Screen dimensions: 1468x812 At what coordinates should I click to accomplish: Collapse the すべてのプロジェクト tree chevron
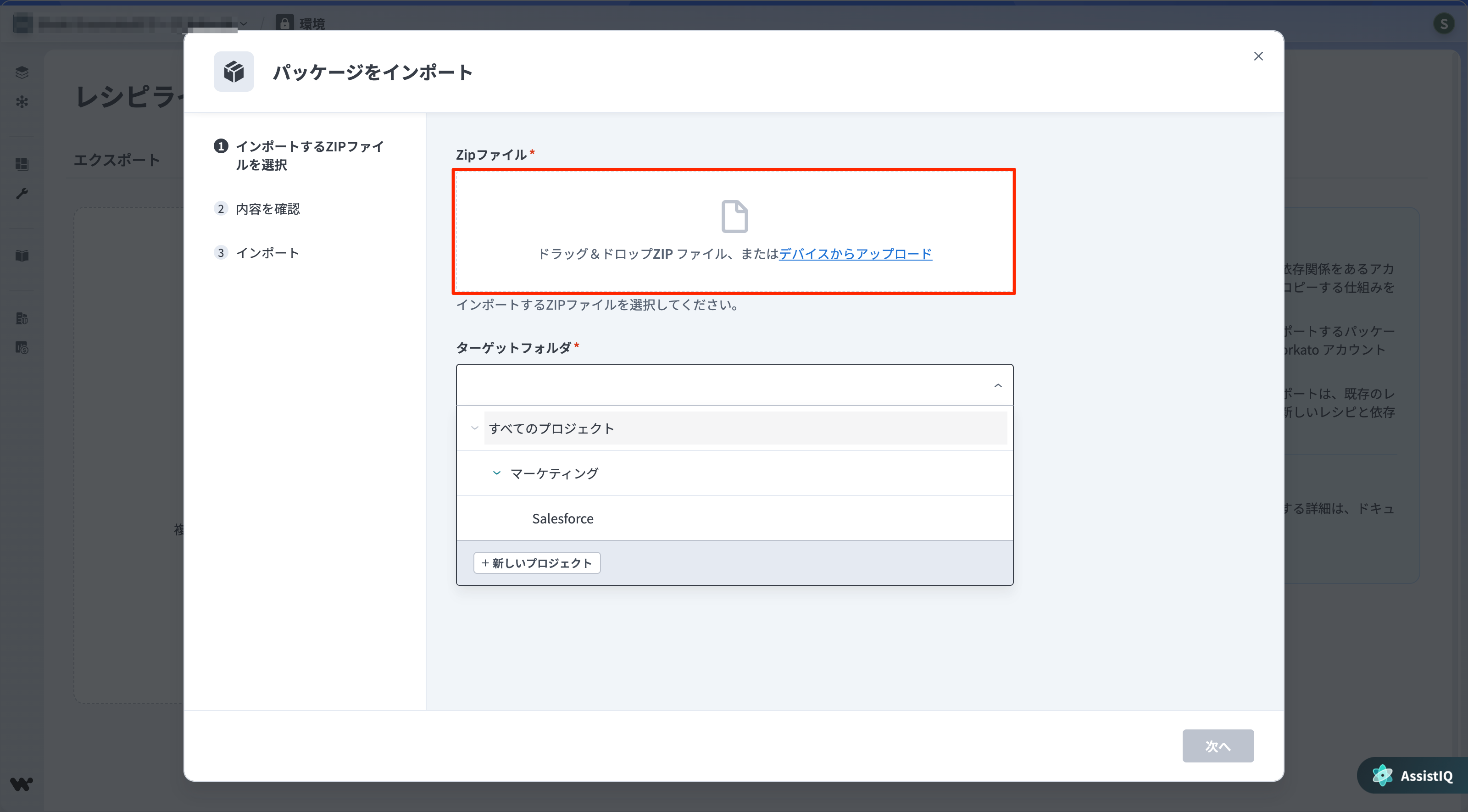pyautogui.click(x=475, y=428)
